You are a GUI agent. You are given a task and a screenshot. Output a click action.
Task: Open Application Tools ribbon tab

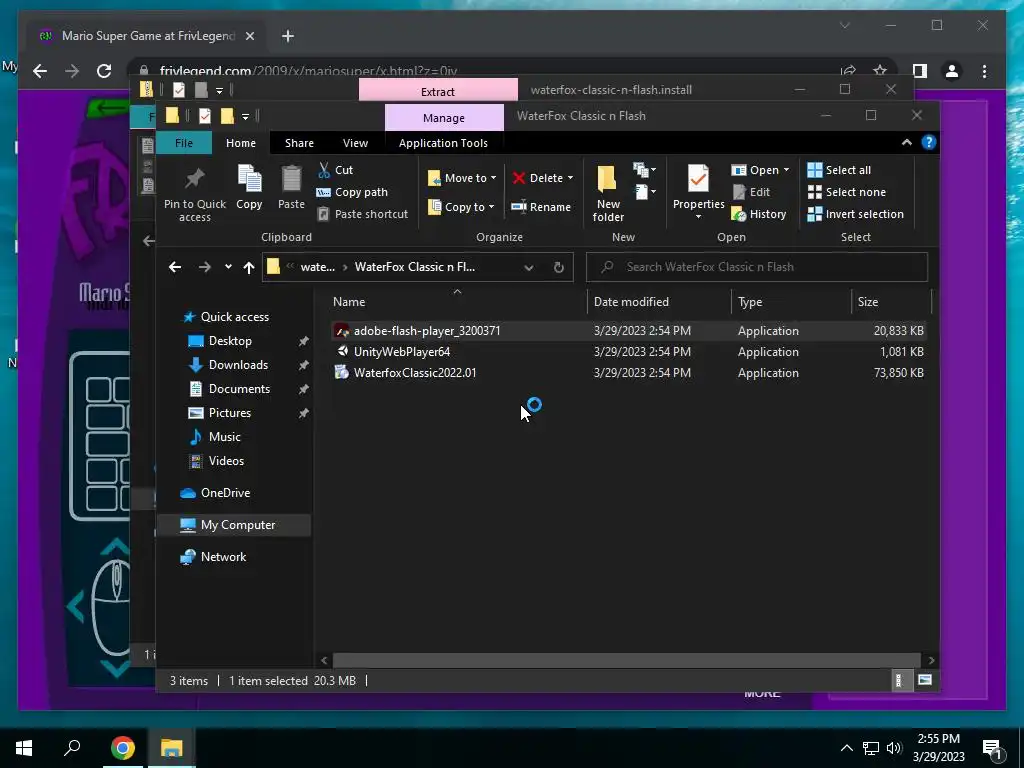click(x=443, y=142)
